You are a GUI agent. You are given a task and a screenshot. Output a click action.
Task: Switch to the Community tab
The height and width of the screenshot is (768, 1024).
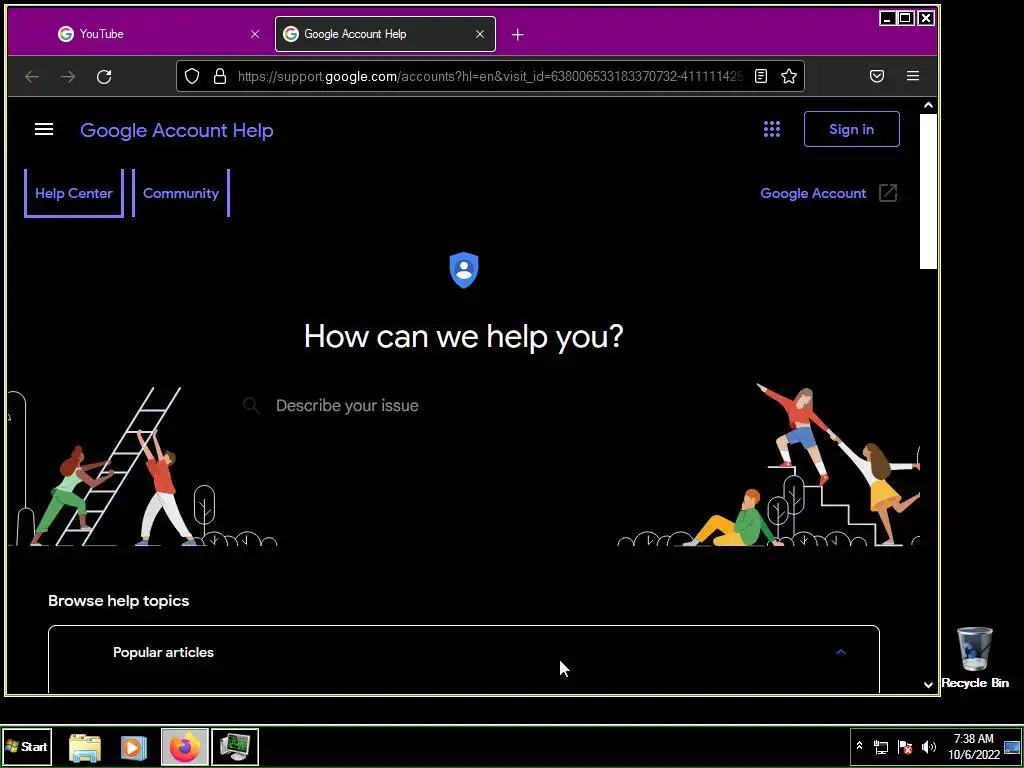tap(181, 193)
